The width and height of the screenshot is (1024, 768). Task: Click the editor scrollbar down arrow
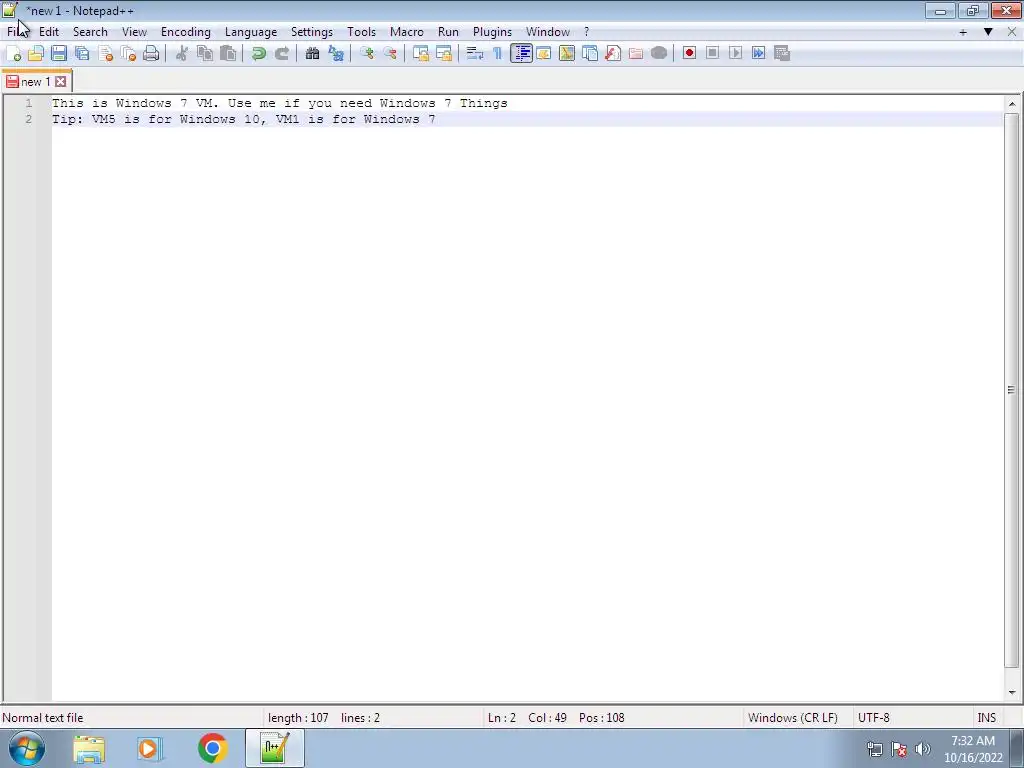click(1012, 692)
